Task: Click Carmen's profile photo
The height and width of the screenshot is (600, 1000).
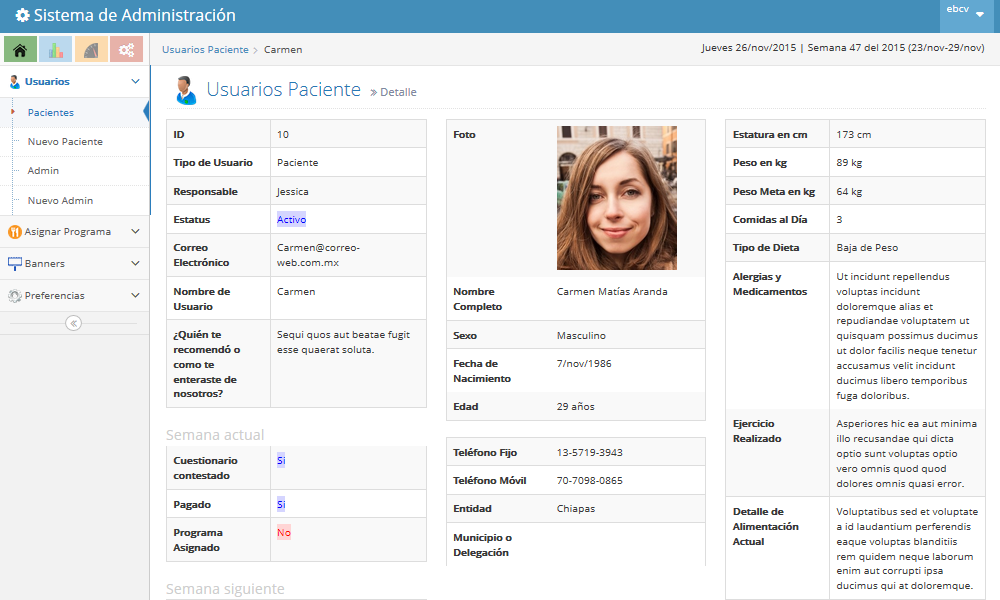Action: pyautogui.click(x=616, y=198)
